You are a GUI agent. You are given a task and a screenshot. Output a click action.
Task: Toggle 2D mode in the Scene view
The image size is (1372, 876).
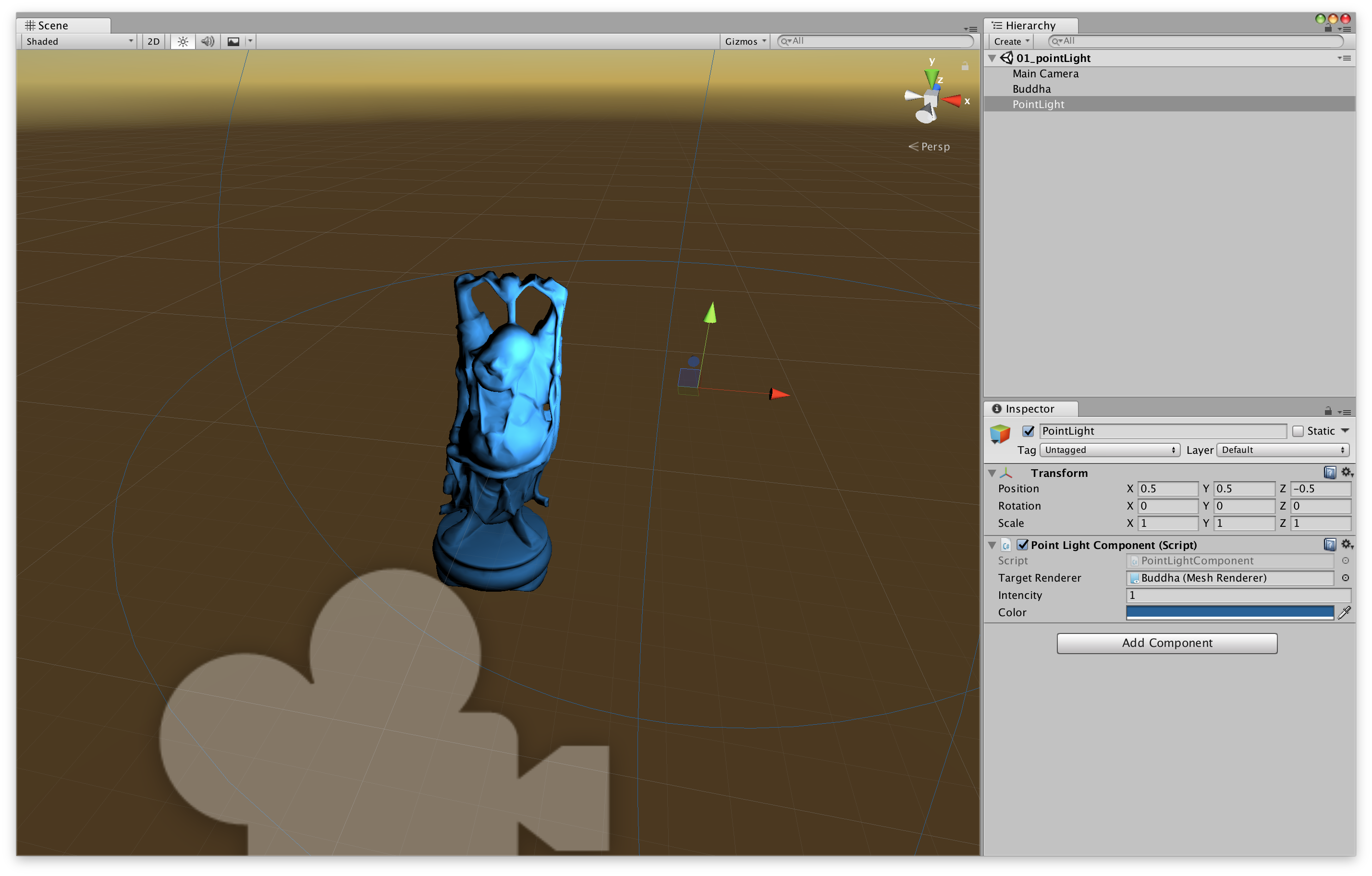coord(153,40)
